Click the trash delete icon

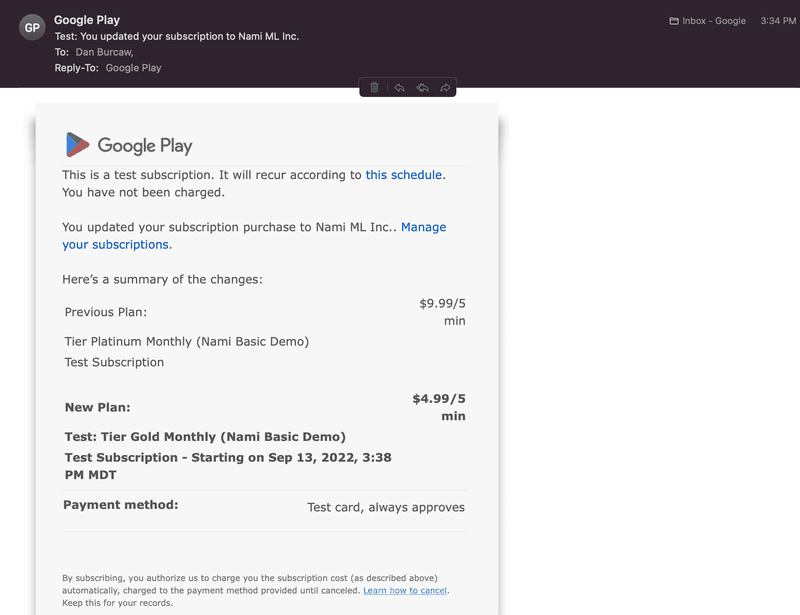tap(374, 87)
